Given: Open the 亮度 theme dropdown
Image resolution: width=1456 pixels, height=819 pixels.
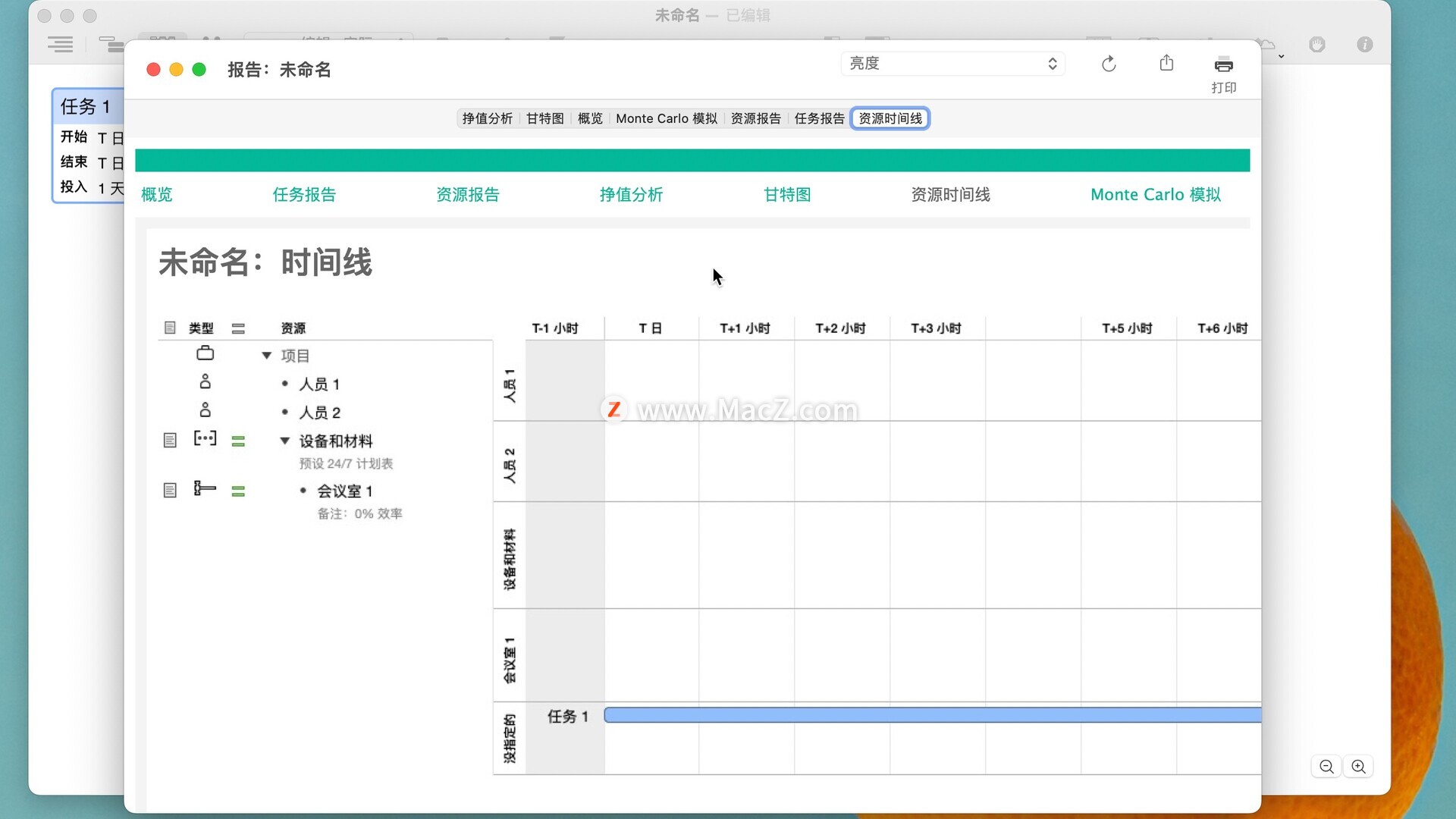Looking at the screenshot, I should 952,64.
